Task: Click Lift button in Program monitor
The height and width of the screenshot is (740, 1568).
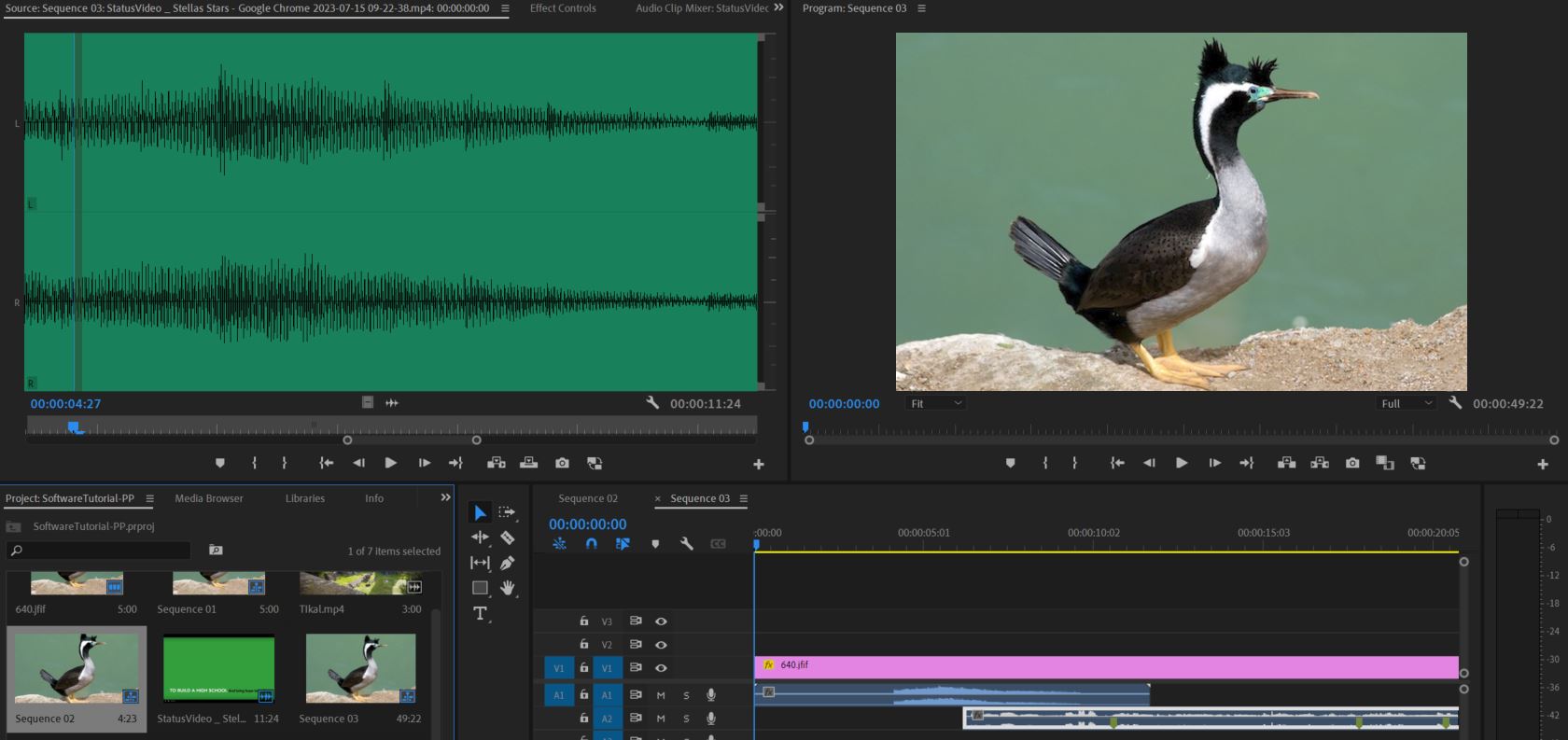Action: [x=1286, y=463]
